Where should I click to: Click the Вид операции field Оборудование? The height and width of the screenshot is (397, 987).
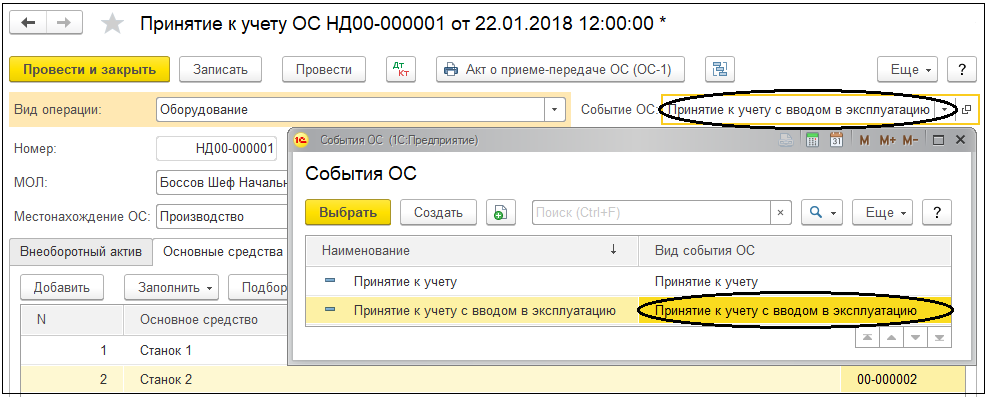coord(351,109)
